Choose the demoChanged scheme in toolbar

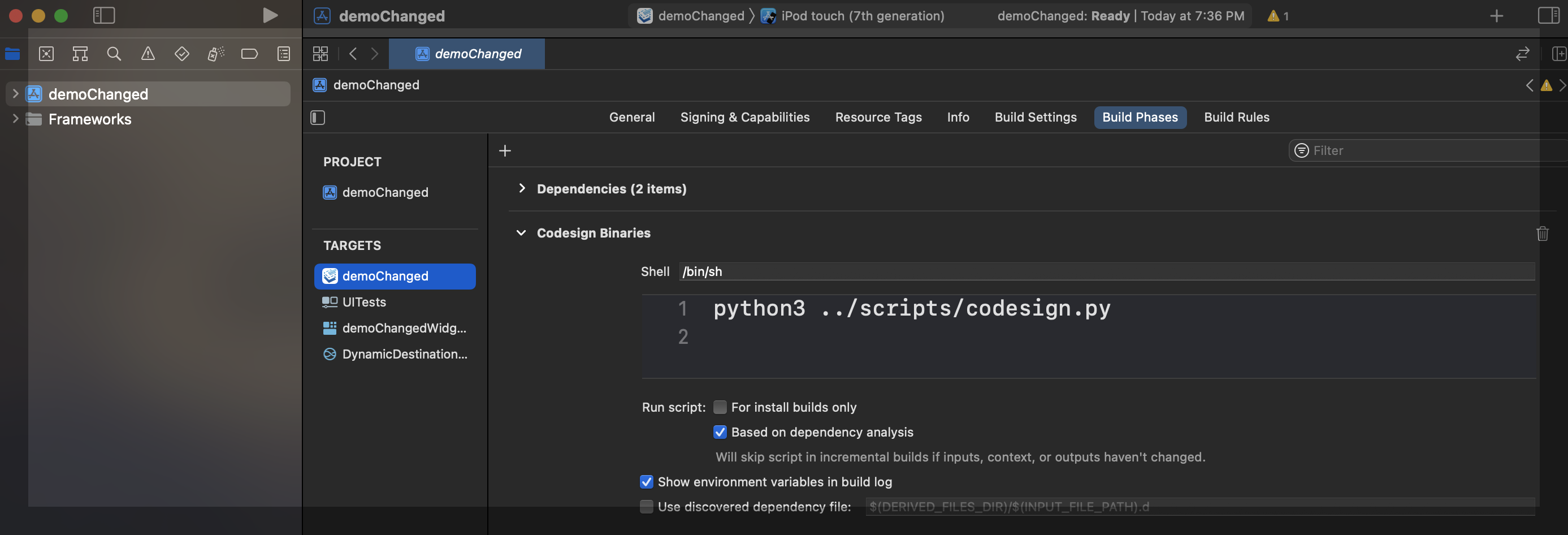pyautogui.click(x=691, y=16)
